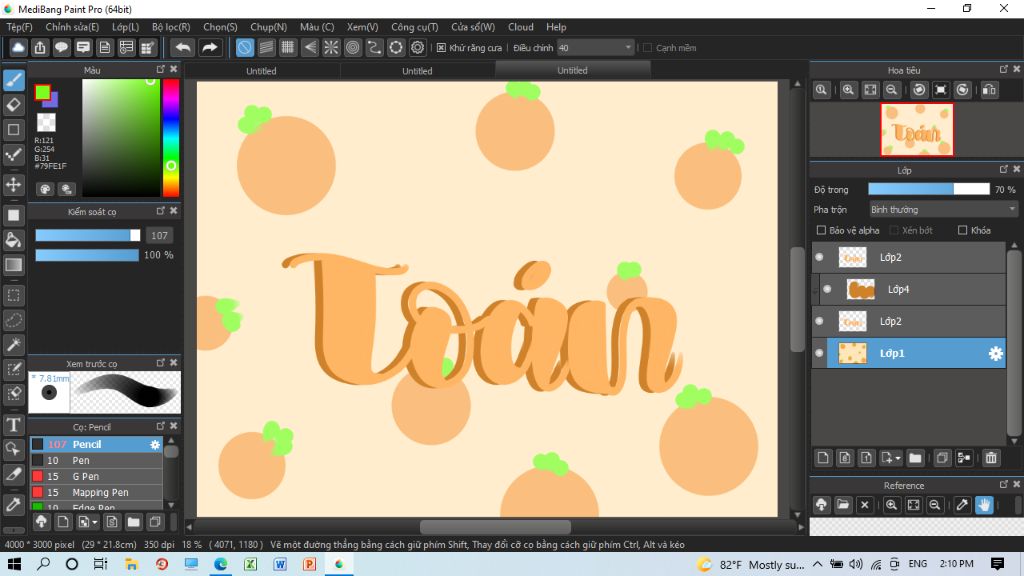Switch to the first Untitled tab
Screen dimensions: 1024x576
[261, 71]
